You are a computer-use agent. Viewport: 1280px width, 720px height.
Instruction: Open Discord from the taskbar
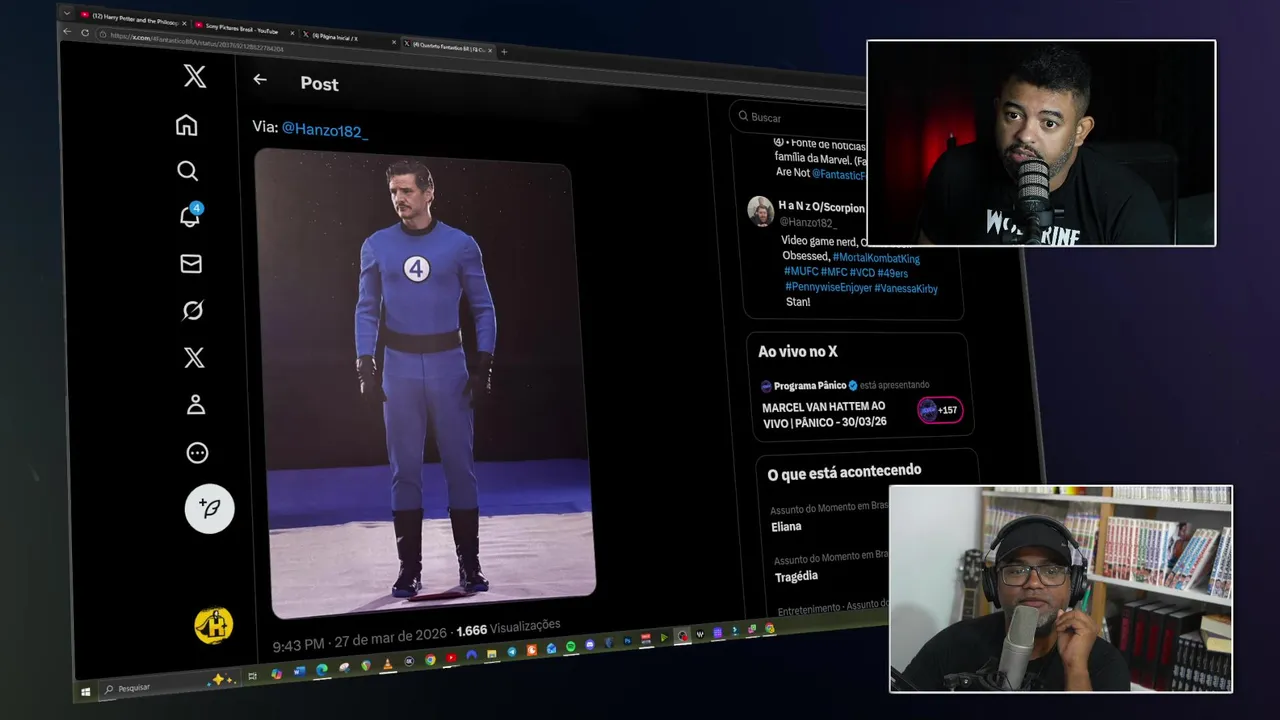click(x=589, y=644)
